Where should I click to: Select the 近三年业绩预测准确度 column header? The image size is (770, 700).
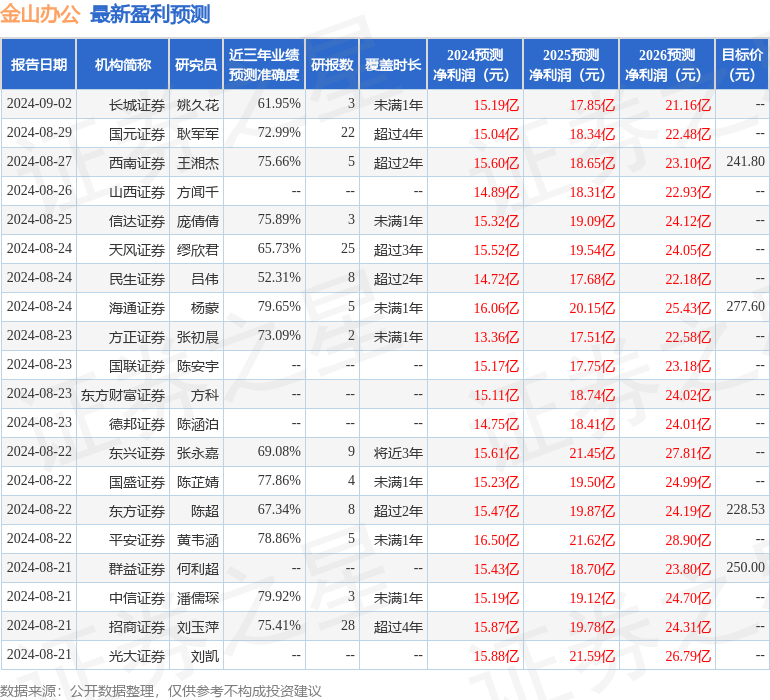pos(264,64)
